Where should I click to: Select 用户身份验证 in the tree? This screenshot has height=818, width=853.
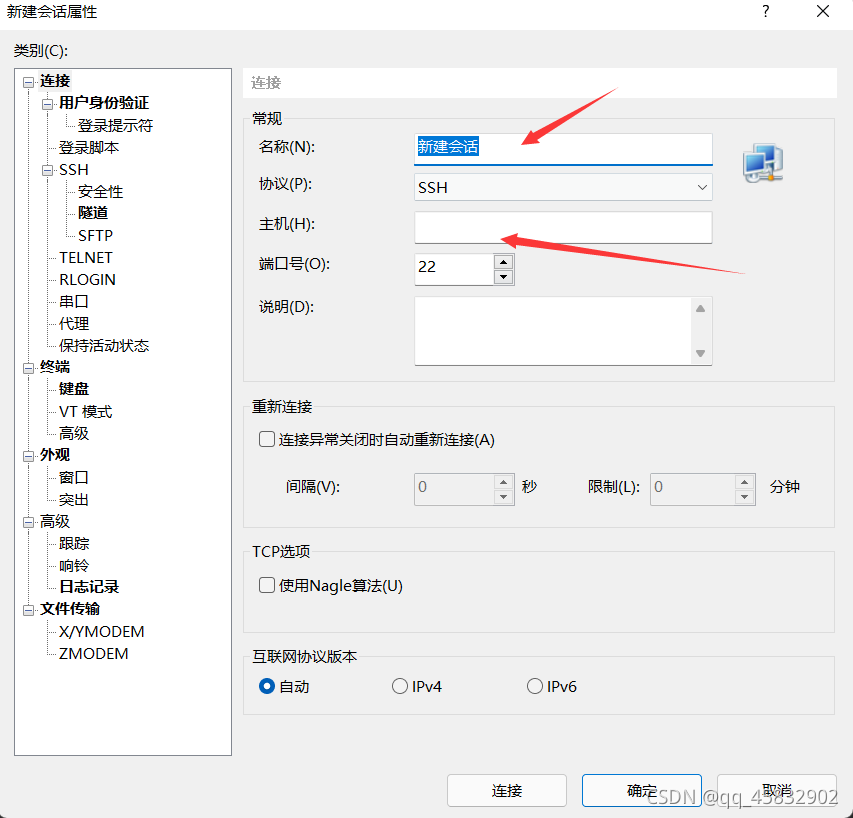coord(104,103)
